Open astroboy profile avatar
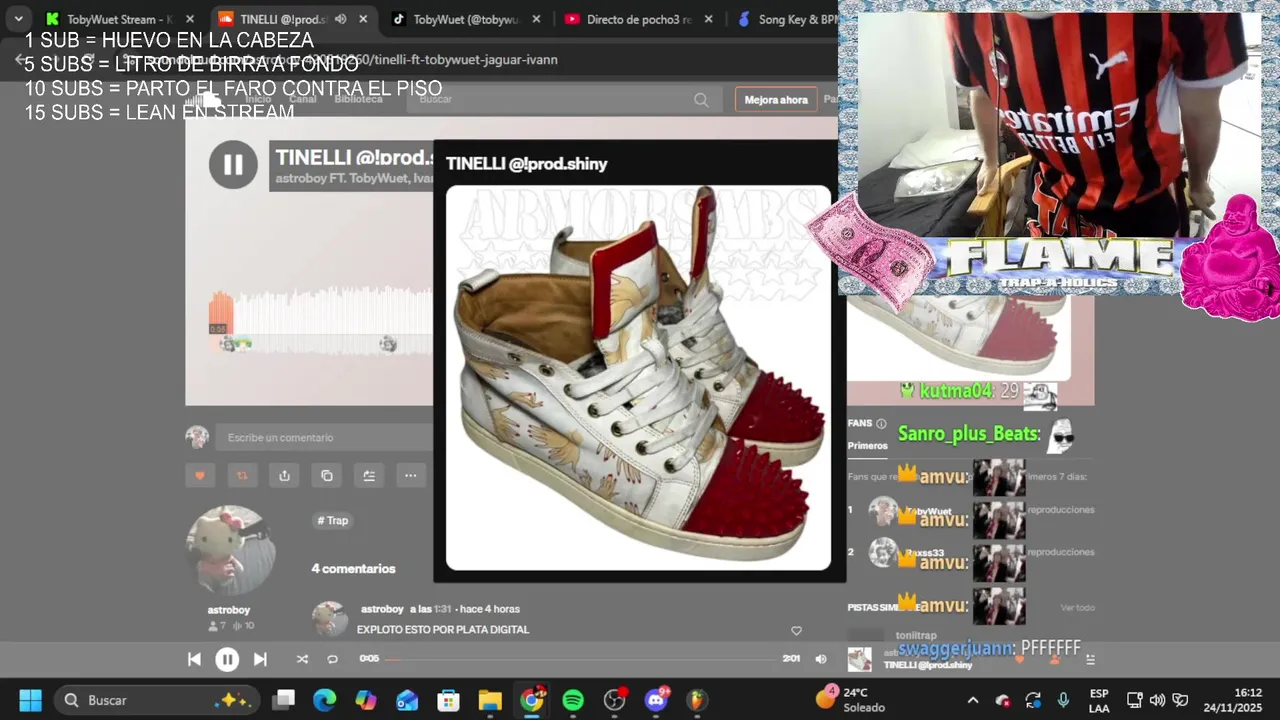 (x=229, y=551)
